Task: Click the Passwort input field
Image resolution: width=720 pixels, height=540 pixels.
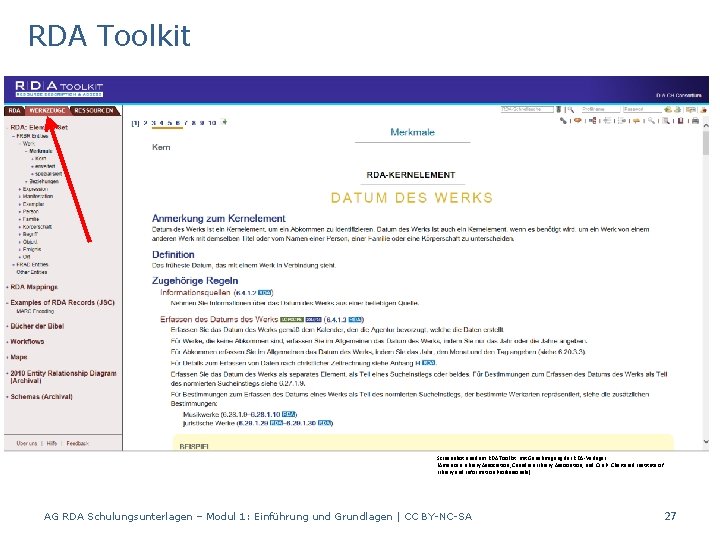Action: (641, 109)
